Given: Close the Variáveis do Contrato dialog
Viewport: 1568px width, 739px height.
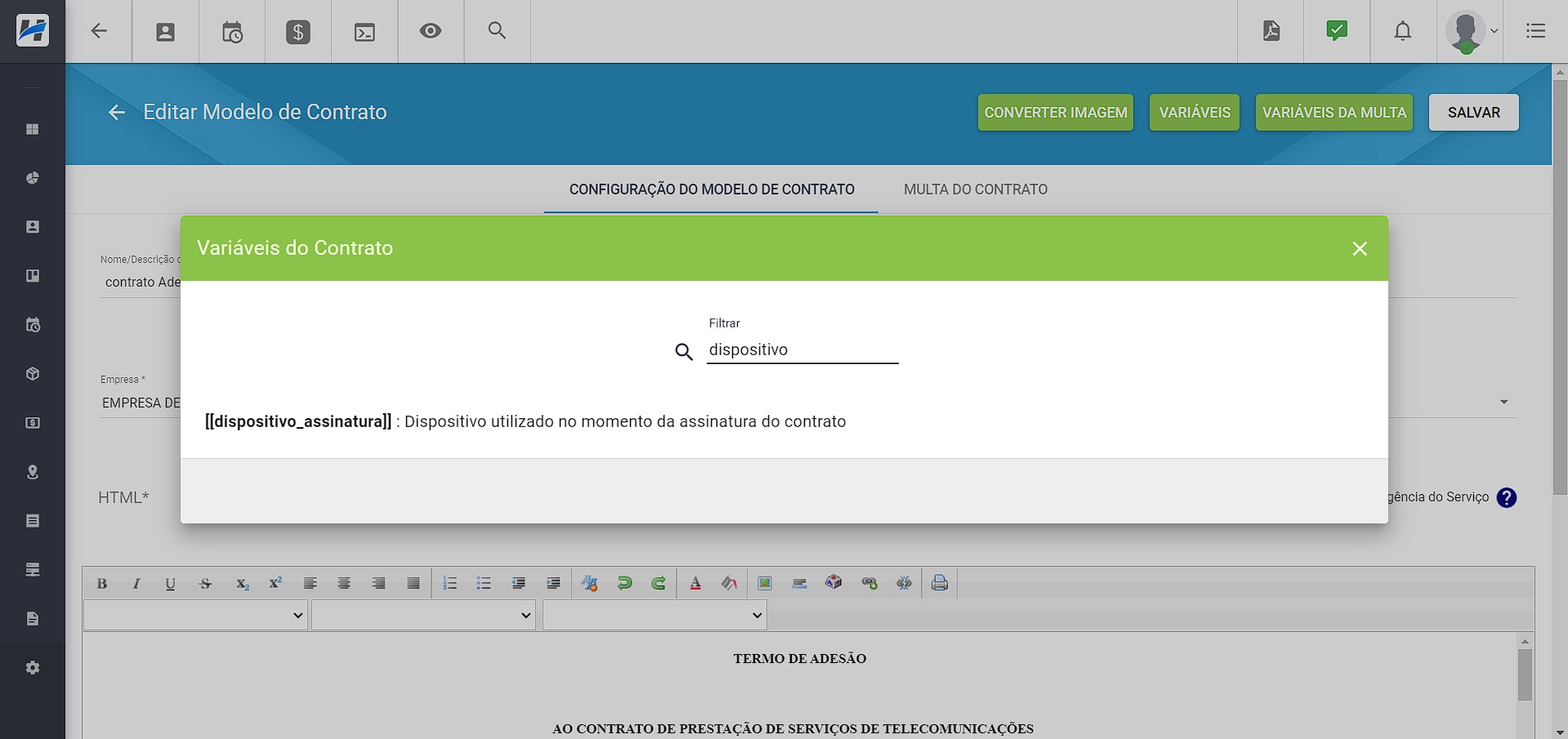Looking at the screenshot, I should coord(1360,248).
